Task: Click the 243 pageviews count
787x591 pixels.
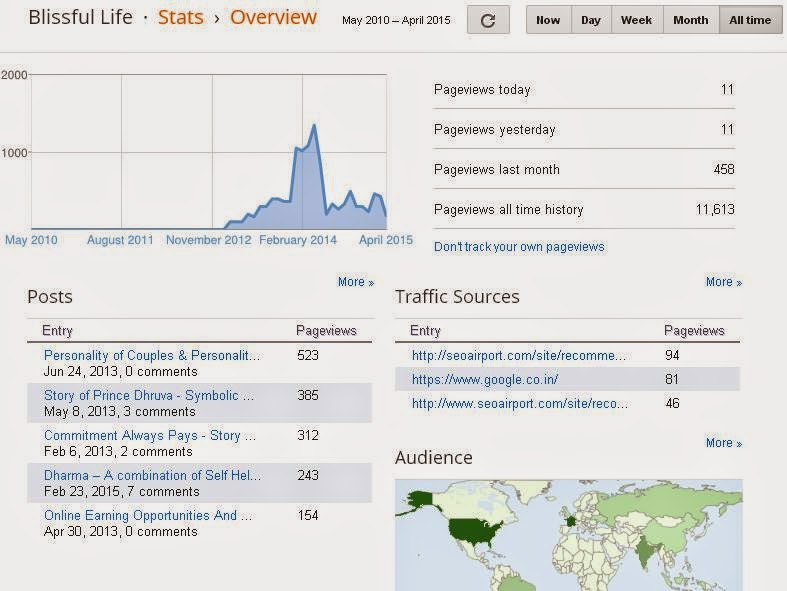Action: pos(308,476)
